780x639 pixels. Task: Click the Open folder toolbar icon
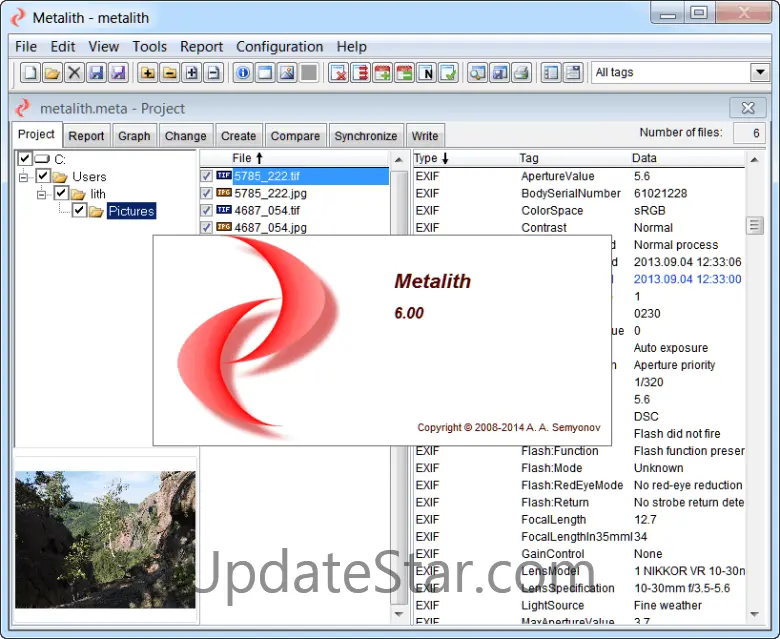click(52, 73)
